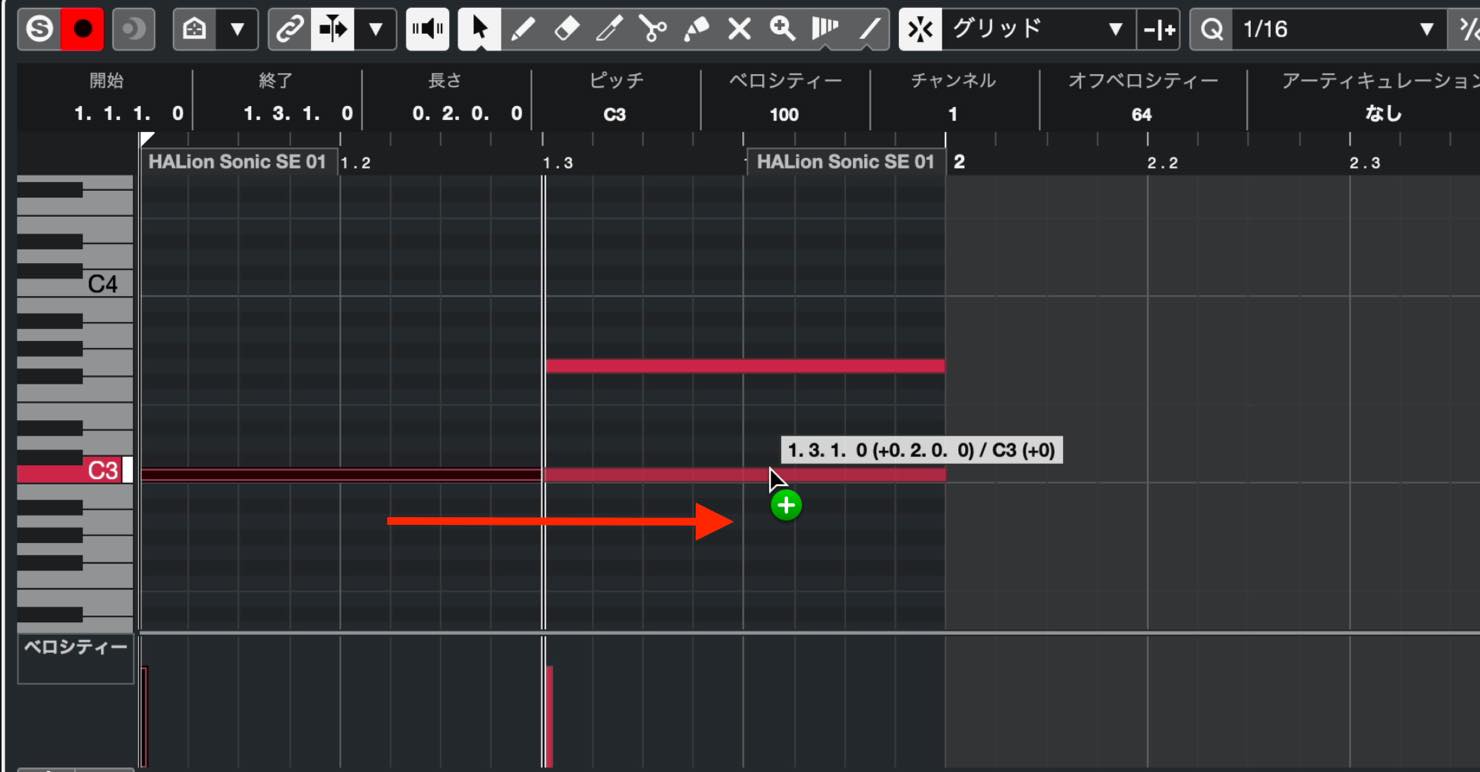The width and height of the screenshot is (1480, 772).
Task: Select the Erase tool
Action: pyautogui.click(x=566, y=29)
